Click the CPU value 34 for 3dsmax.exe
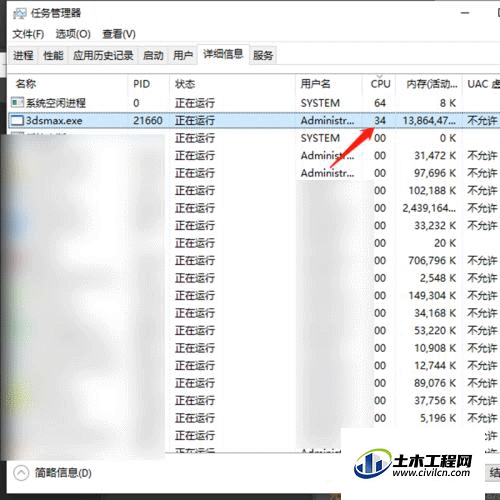Screen dimensions: 500x500 pos(380,120)
